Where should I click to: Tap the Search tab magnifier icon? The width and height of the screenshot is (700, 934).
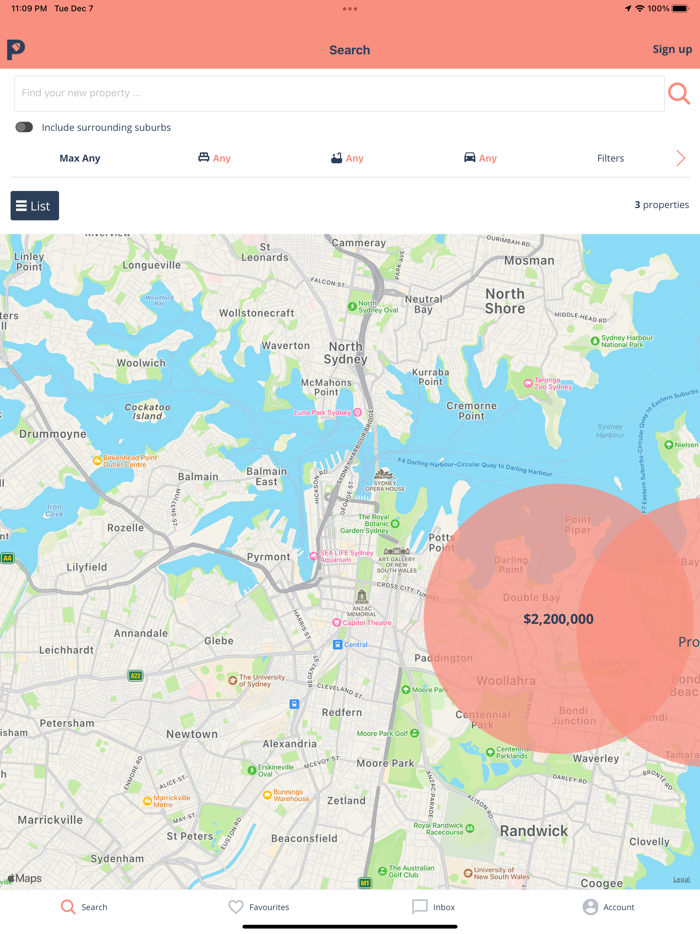tap(68, 907)
